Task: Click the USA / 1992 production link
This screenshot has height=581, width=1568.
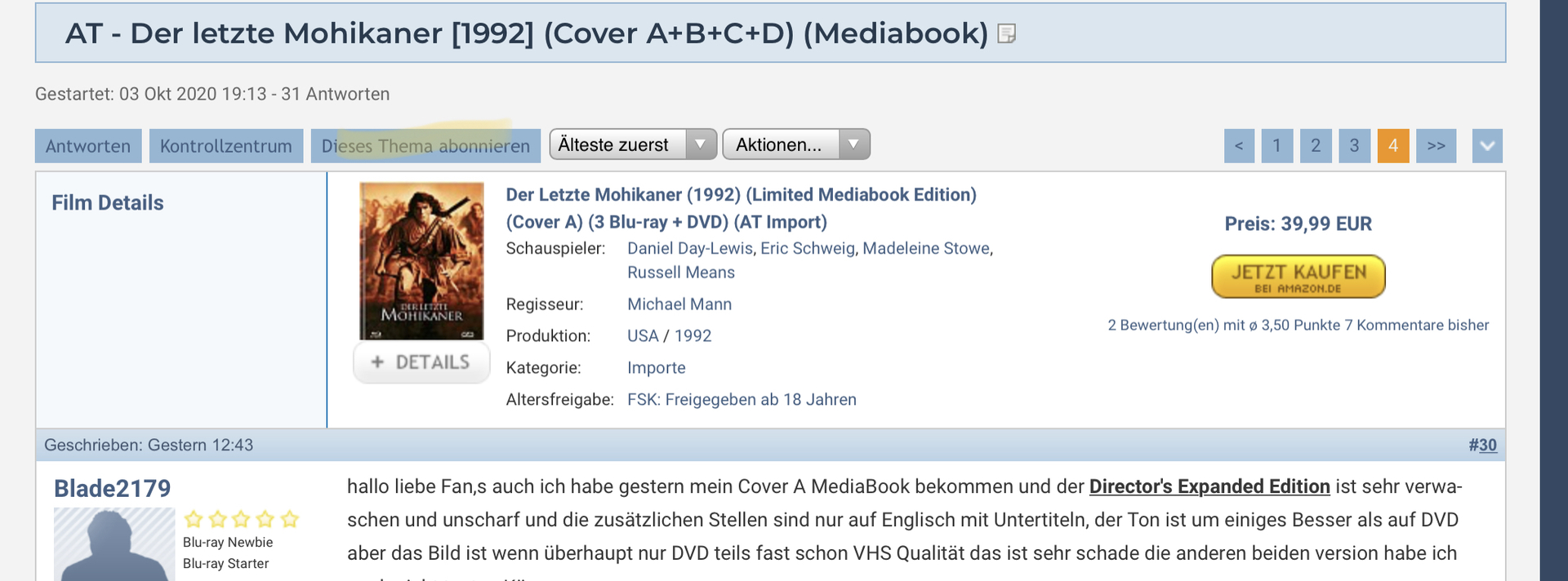Action: coord(670,336)
